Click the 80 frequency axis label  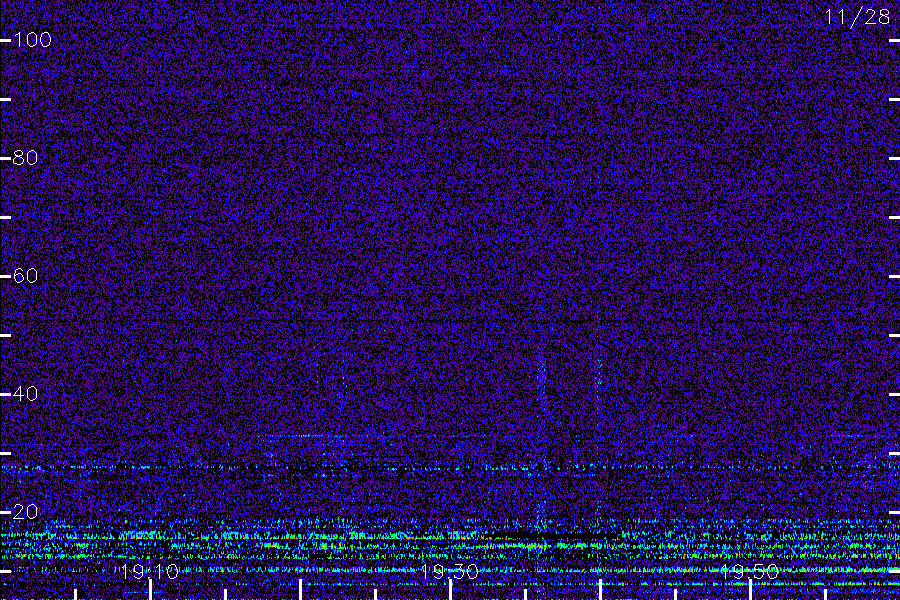pyautogui.click(x=25, y=158)
